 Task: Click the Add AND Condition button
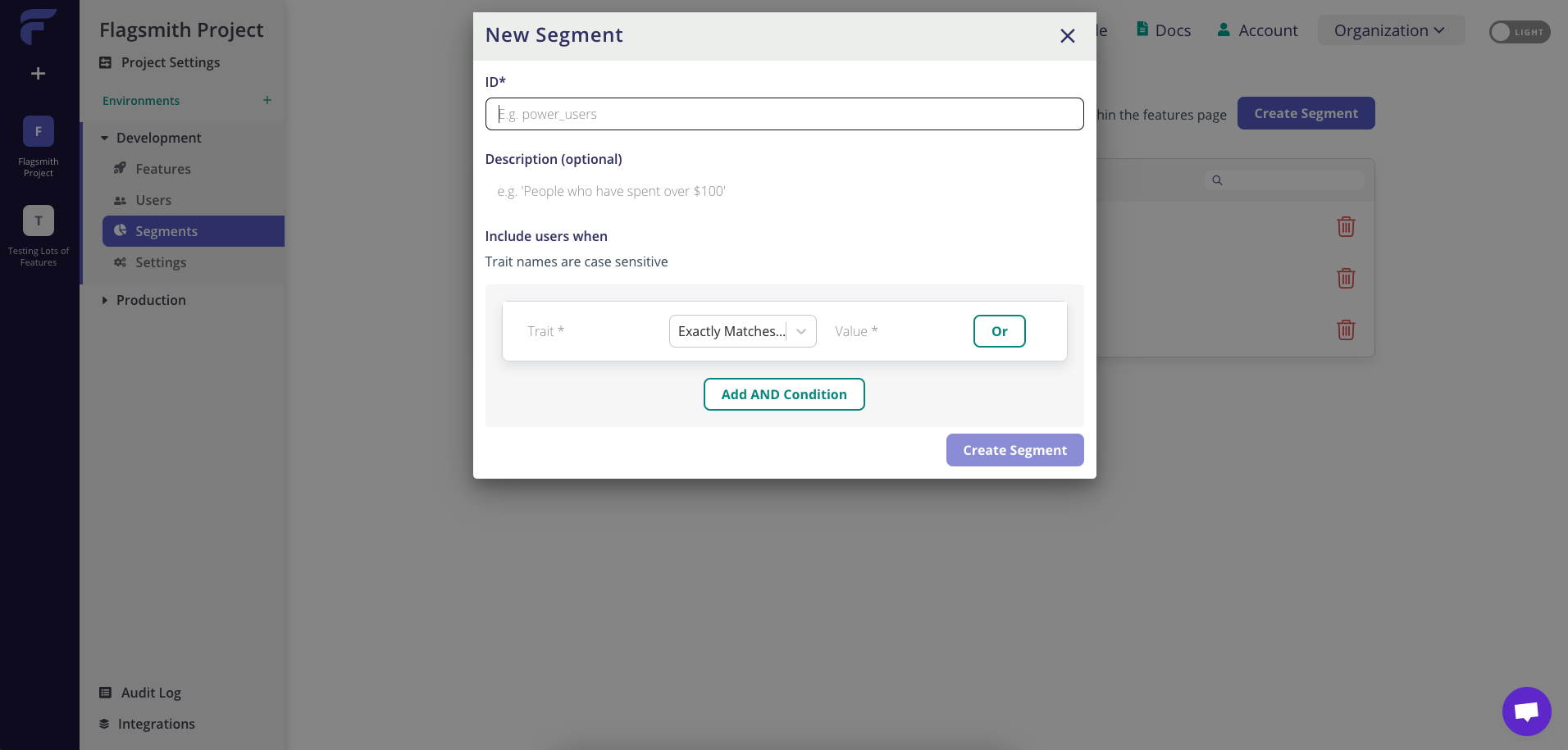click(x=784, y=394)
